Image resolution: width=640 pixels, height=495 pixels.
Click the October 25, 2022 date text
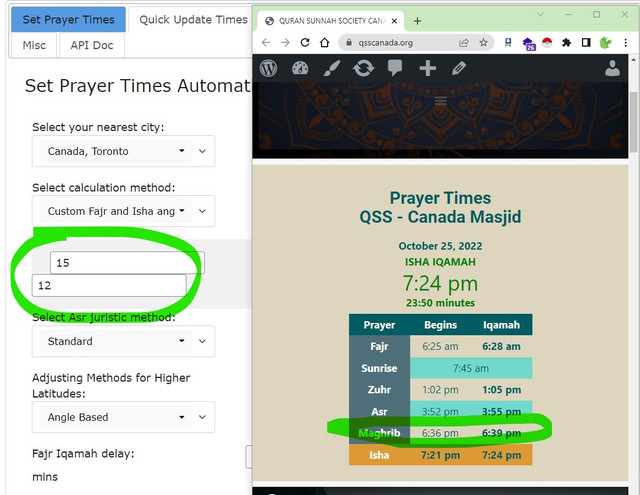[x=440, y=246]
